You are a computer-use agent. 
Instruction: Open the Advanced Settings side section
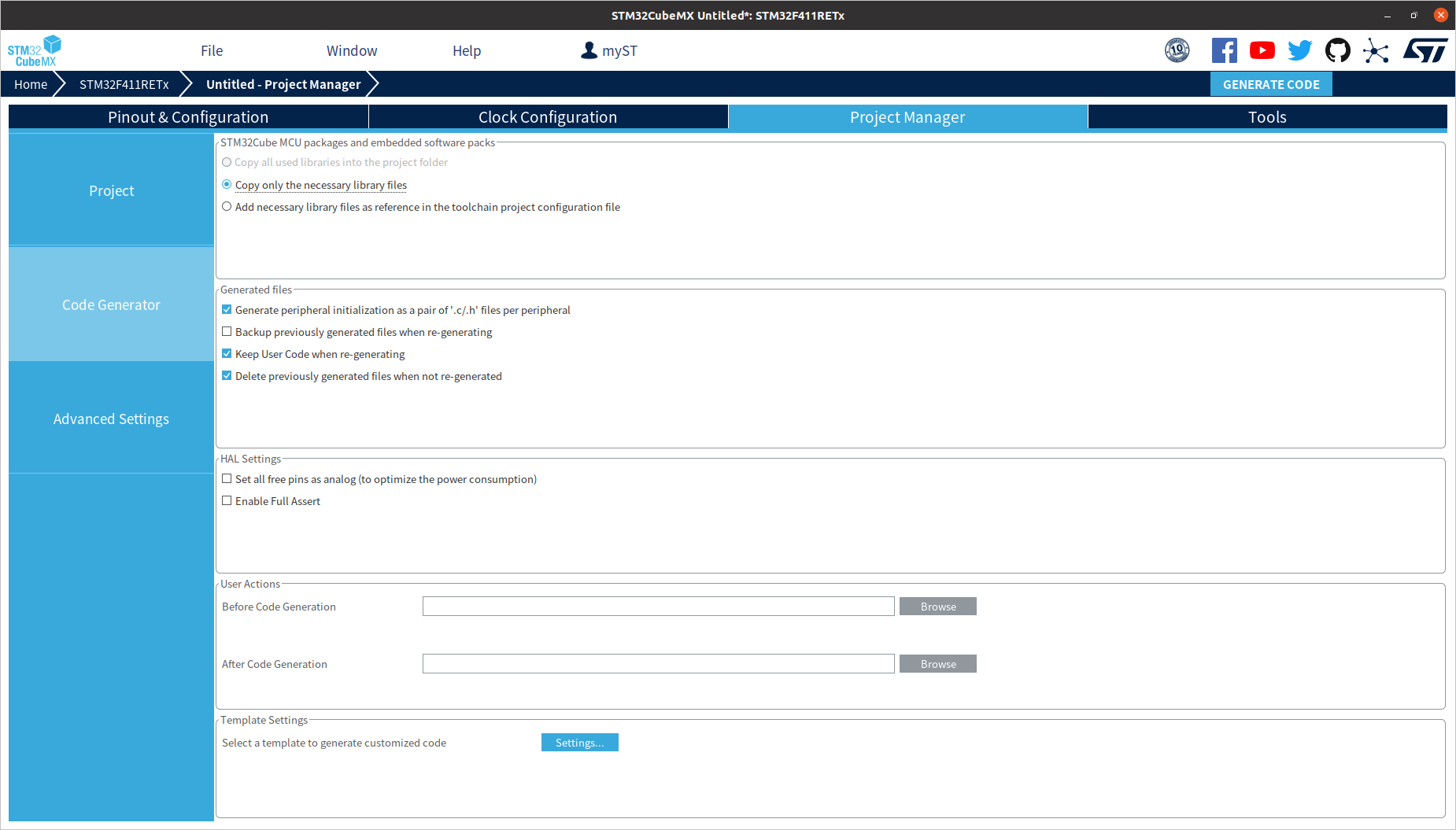pos(111,419)
